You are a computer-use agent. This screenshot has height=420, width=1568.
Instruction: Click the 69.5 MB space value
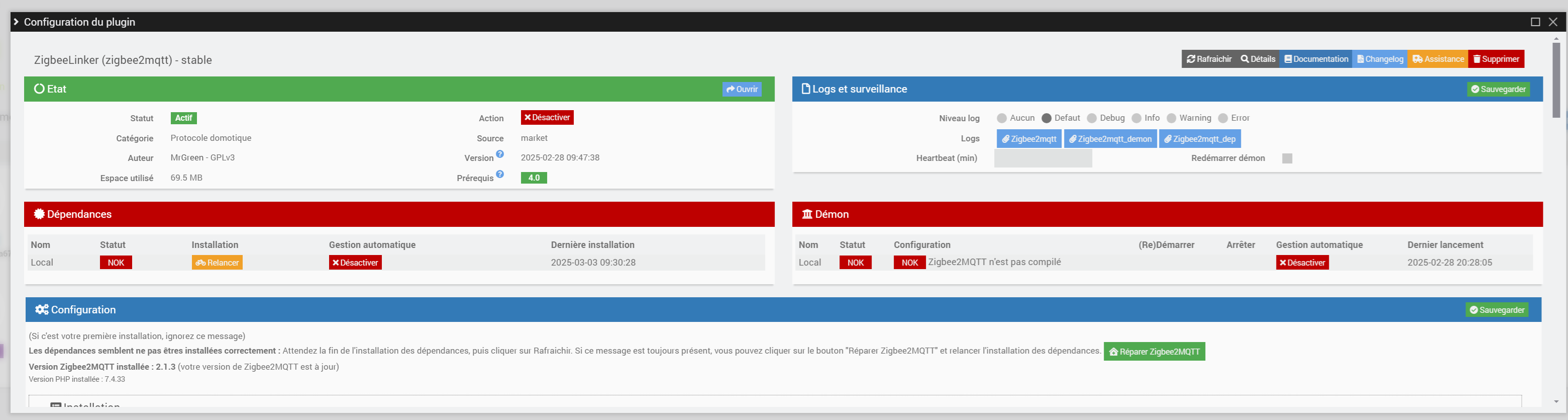pos(186,178)
